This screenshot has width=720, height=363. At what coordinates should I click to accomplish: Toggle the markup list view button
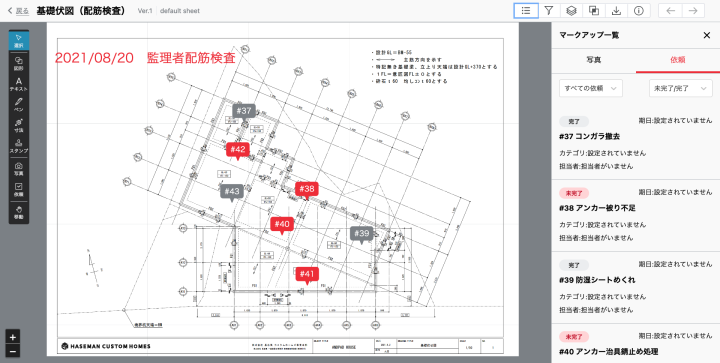coord(526,11)
